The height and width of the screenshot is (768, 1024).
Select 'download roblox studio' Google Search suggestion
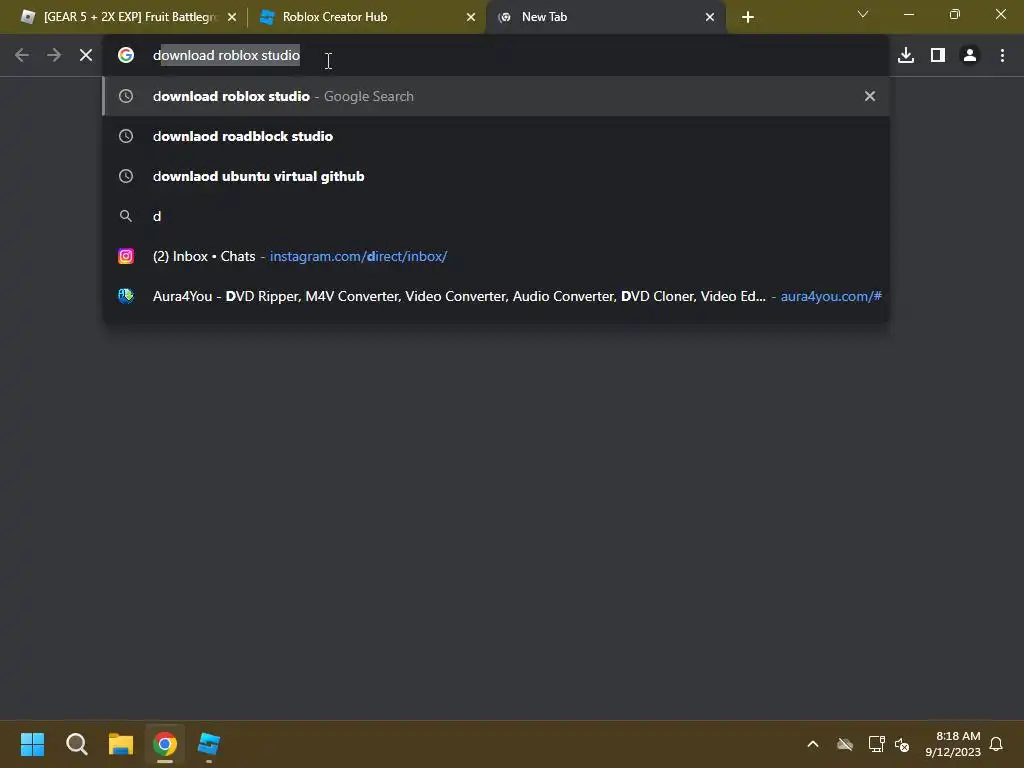coord(496,96)
